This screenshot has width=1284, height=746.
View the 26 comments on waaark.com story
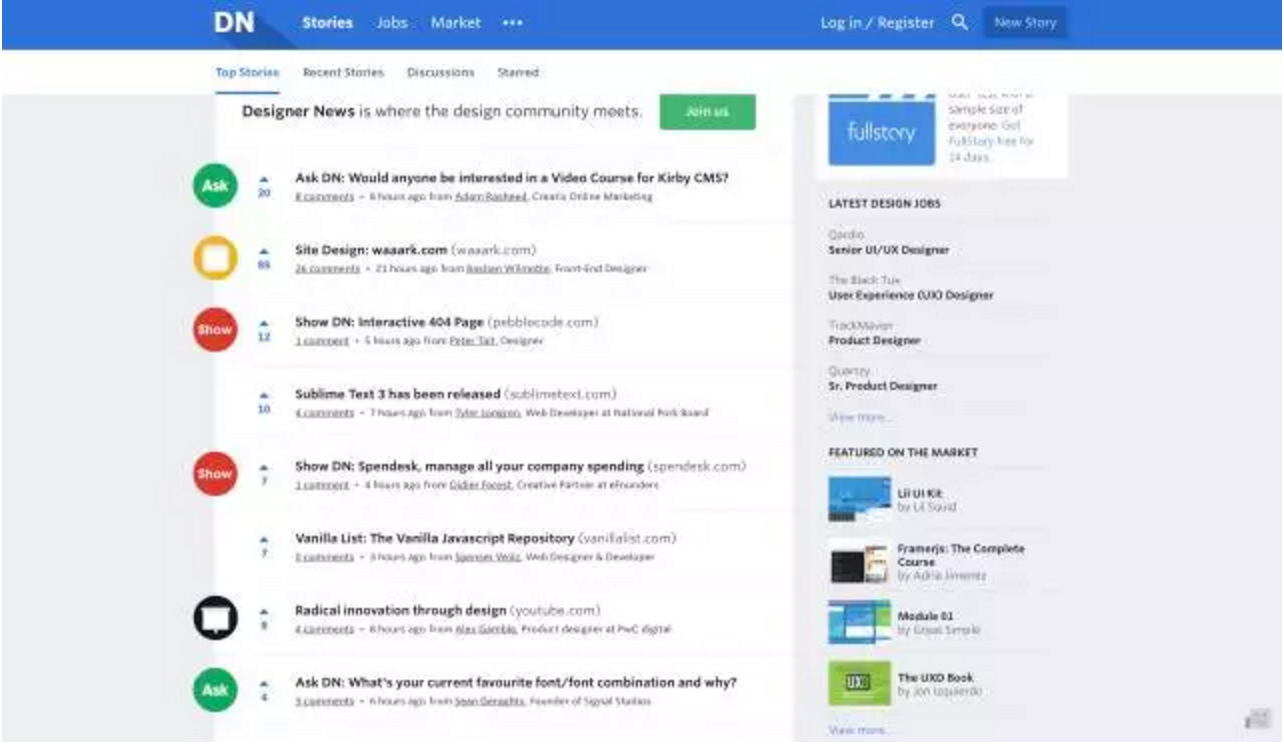point(327,269)
